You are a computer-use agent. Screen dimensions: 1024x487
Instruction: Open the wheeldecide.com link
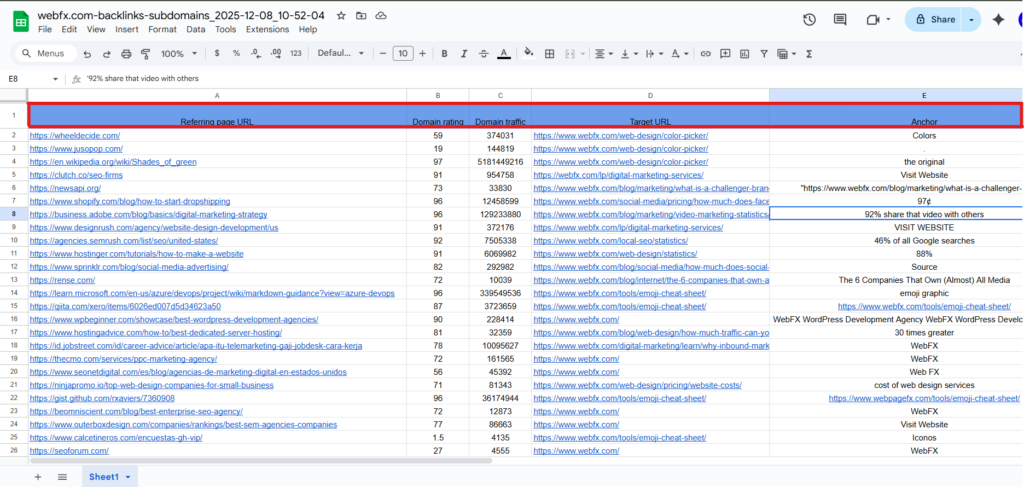pos(75,135)
